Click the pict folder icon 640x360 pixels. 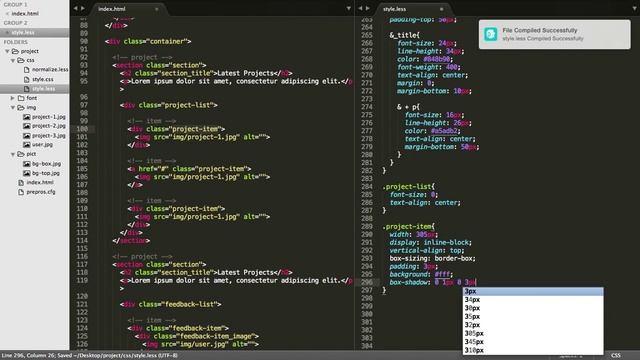(21, 154)
